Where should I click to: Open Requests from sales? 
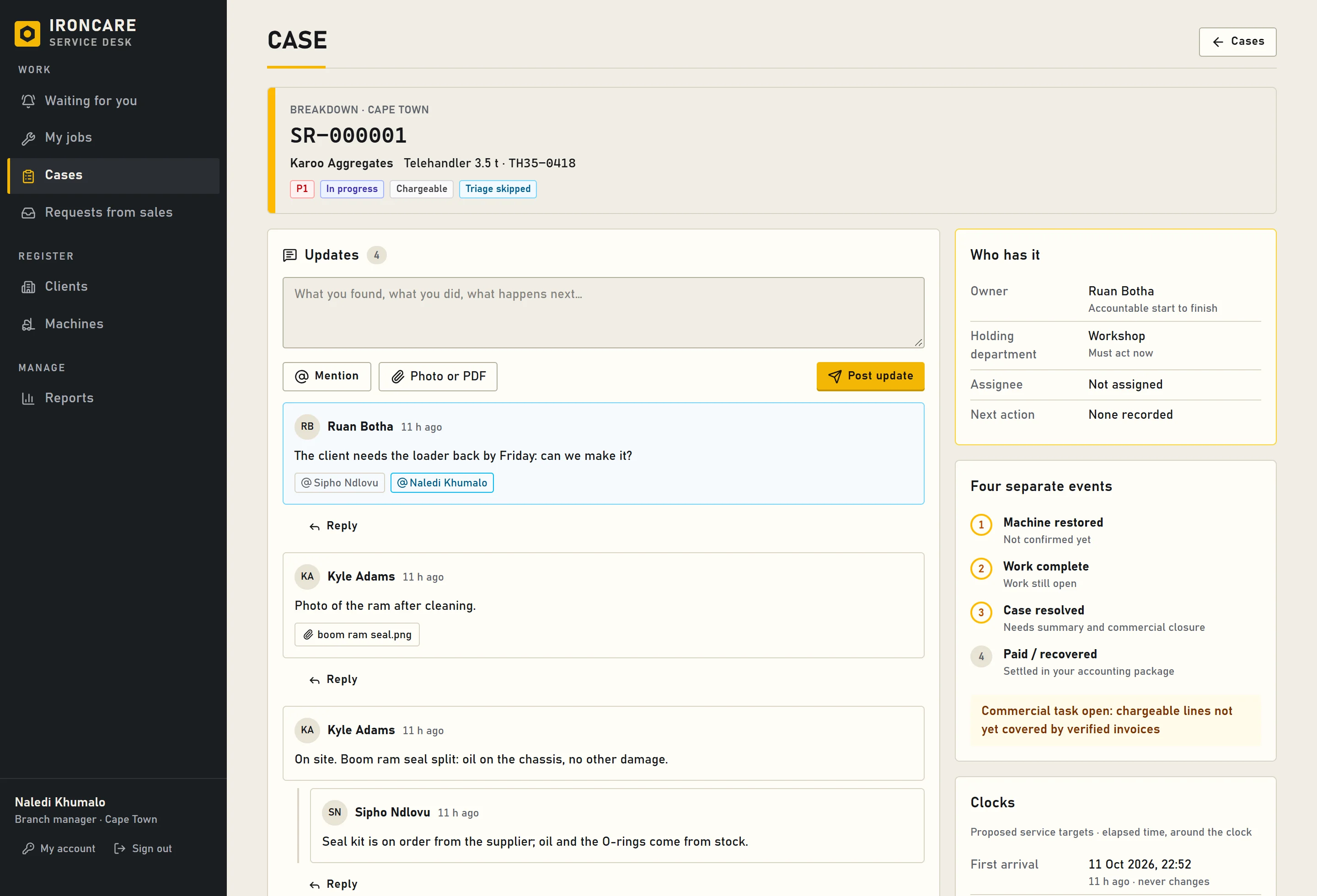(113, 213)
